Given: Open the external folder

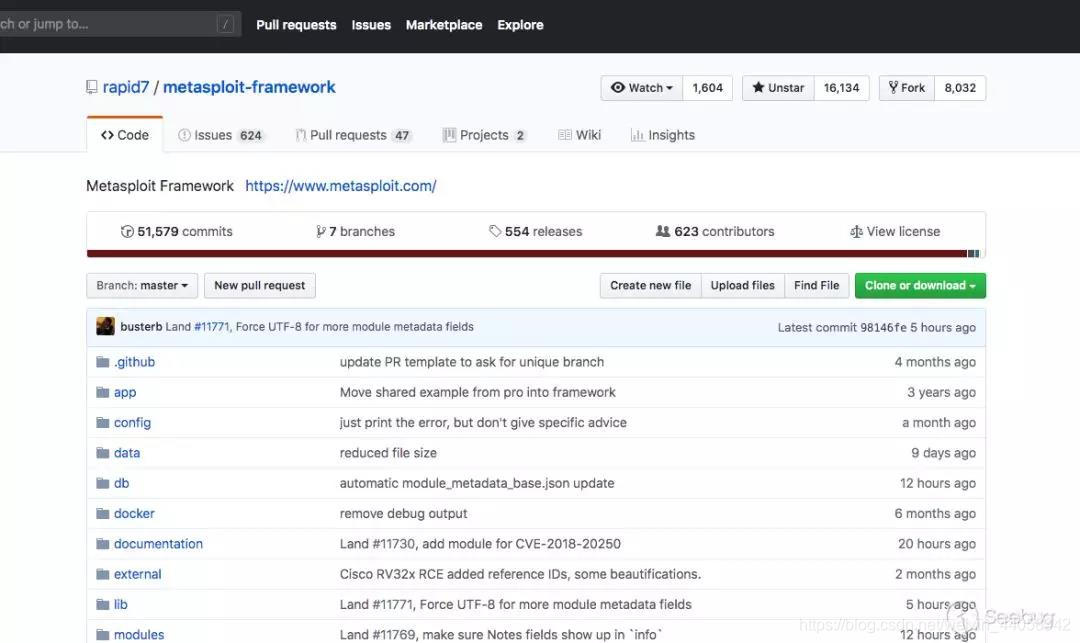Looking at the screenshot, I should (x=138, y=574).
